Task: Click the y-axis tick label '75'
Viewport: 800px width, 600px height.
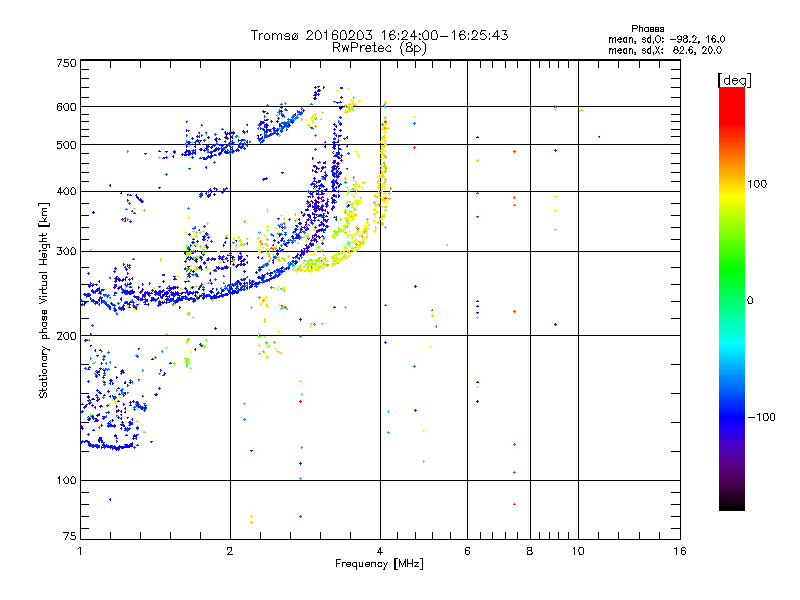Action: click(70, 536)
